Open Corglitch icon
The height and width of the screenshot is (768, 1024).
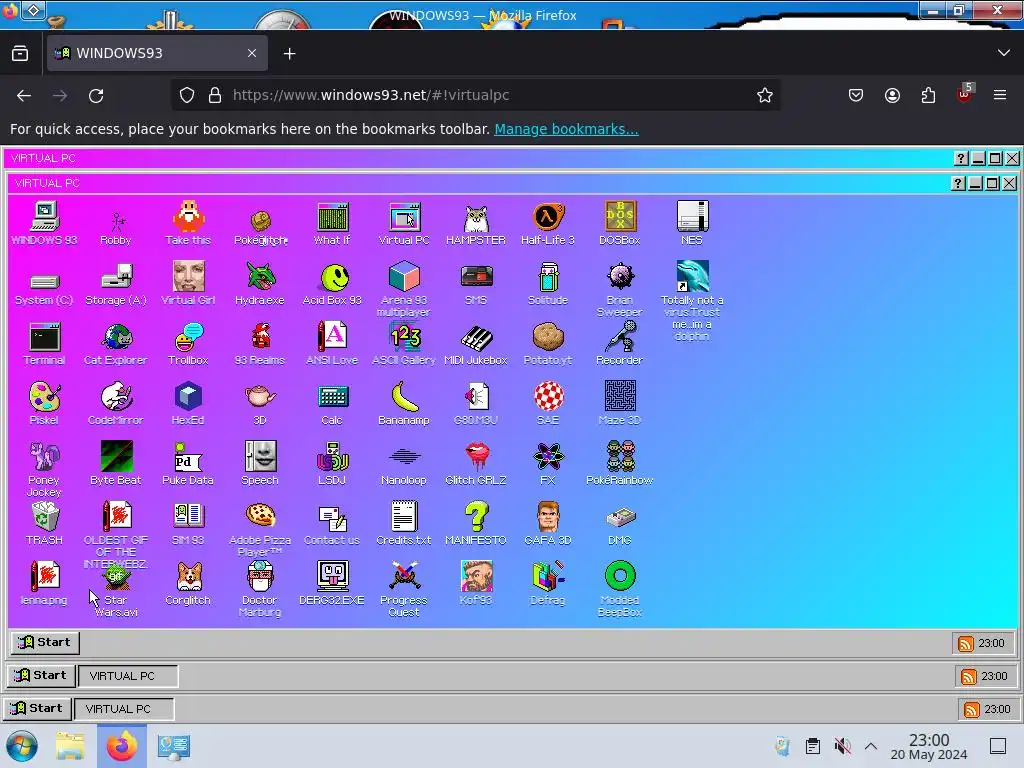point(188,584)
